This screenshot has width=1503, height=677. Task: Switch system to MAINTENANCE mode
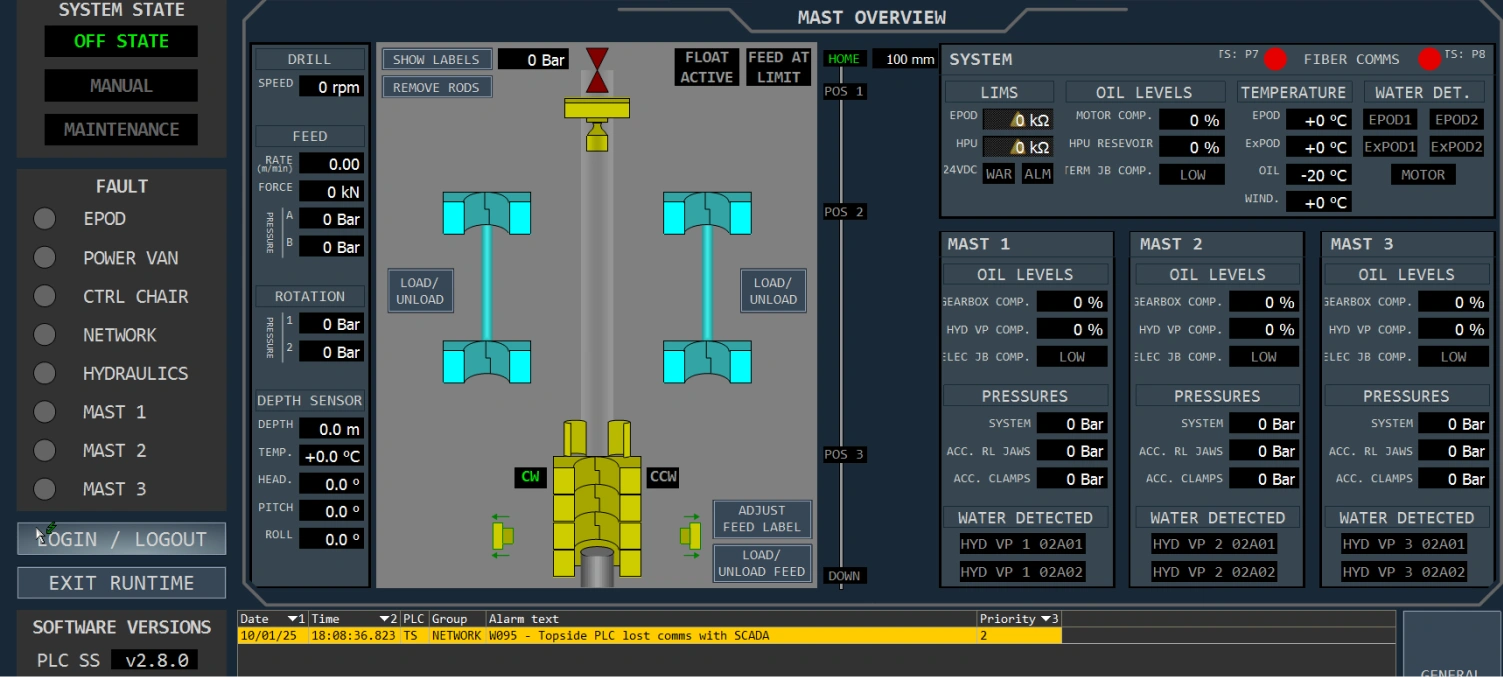coord(121,130)
